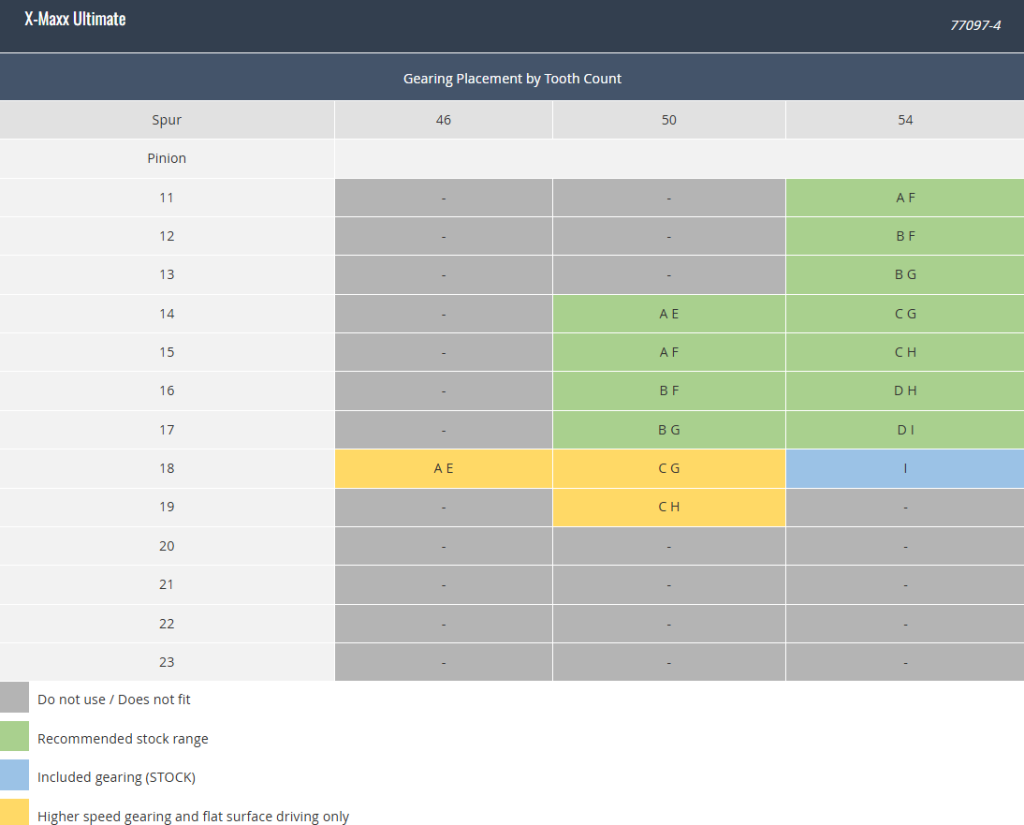Click the yellow 'Higher speed gearing' legend swatch
Image resolution: width=1024 pixels, height=825 pixels.
(14, 813)
